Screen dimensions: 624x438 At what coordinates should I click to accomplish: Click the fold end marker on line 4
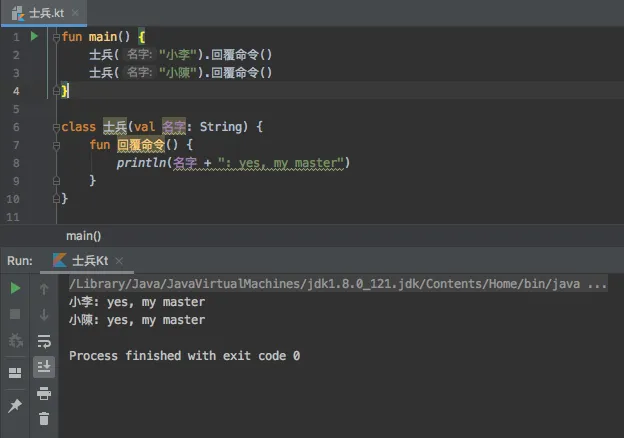56,91
